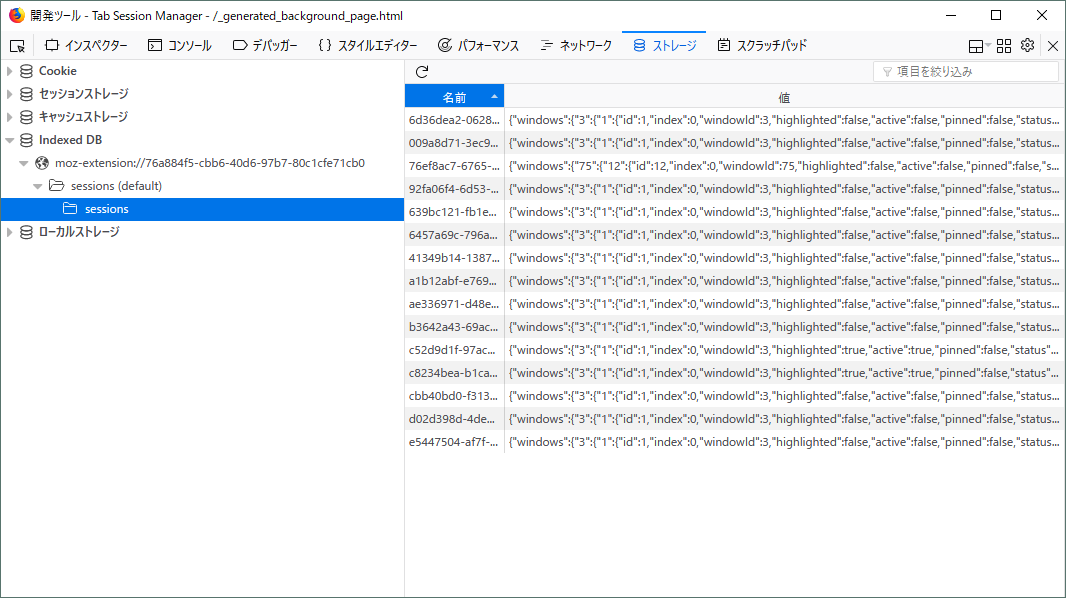Open the パフォーマンス tab
The height and width of the screenshot is (598, 1066).
coord(479,46)
